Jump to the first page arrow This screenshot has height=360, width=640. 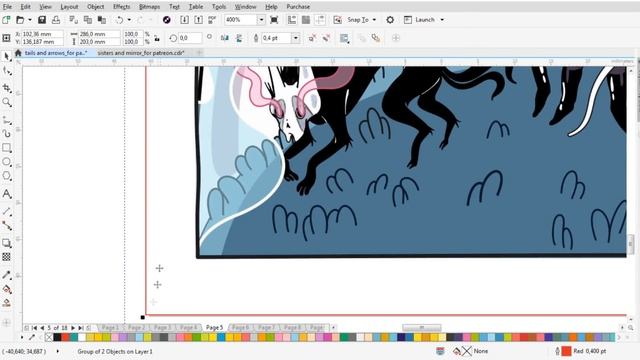(34, 328)
